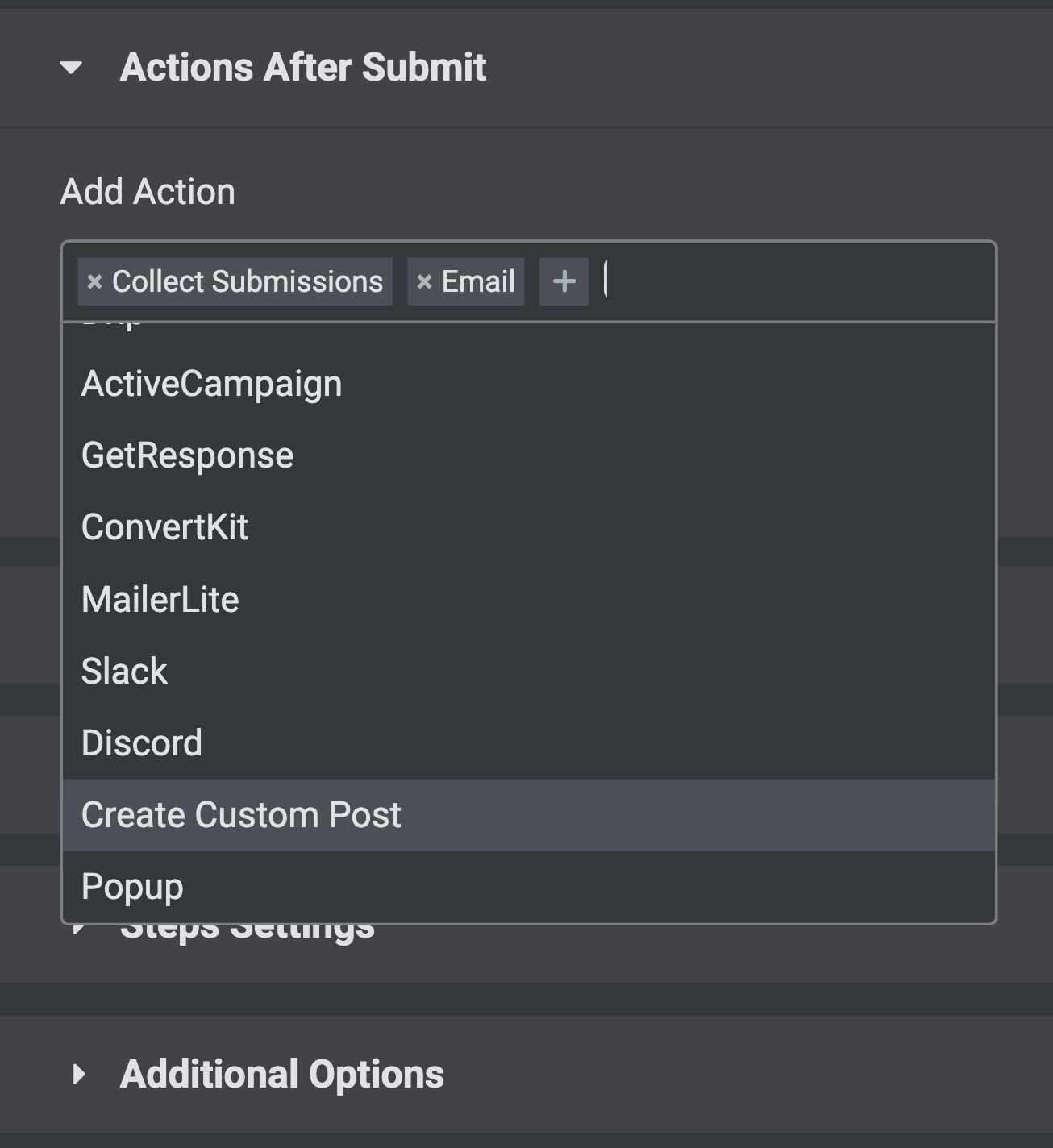Image resolution: width=1053 pixels, height=1148 pixels.
Task: Collapse the Actions After Submit arrow
Action: (x=71, y=68)
